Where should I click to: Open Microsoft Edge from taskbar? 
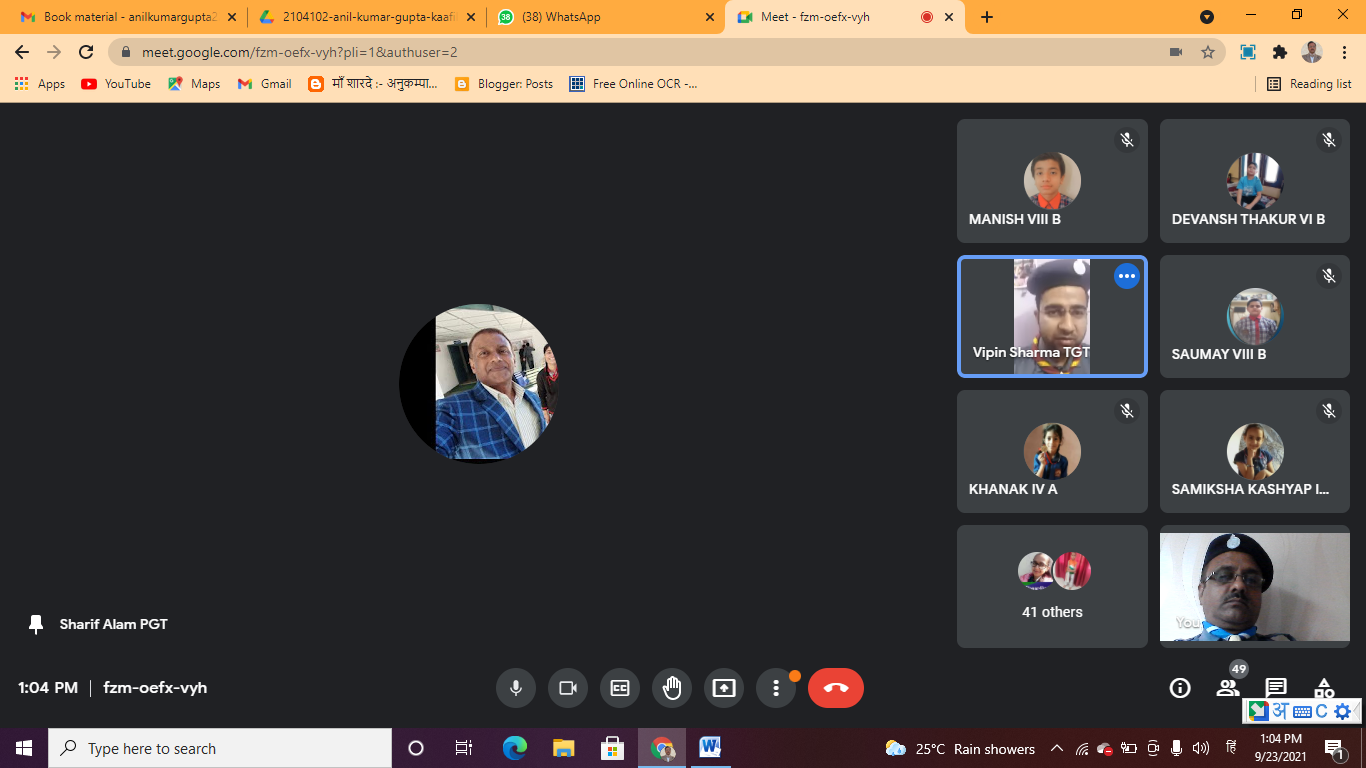[514, 748]
